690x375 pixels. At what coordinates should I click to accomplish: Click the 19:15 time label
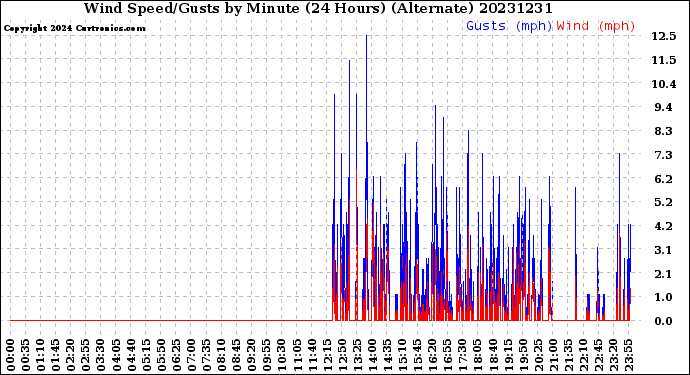pos(508,355)
